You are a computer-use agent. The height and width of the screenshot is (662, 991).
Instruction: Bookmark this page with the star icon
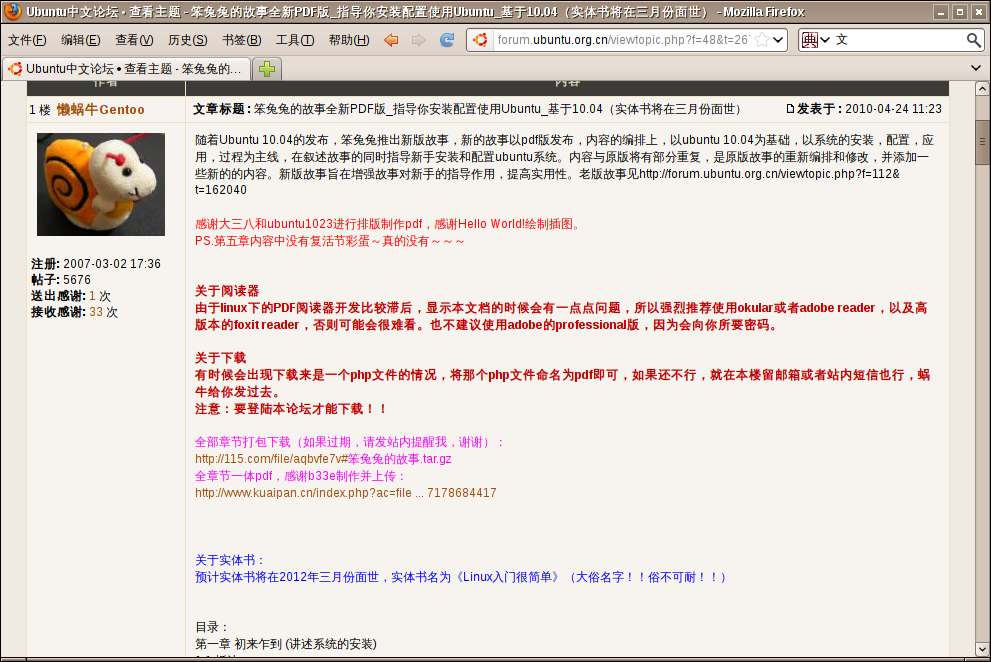[762, 40]
